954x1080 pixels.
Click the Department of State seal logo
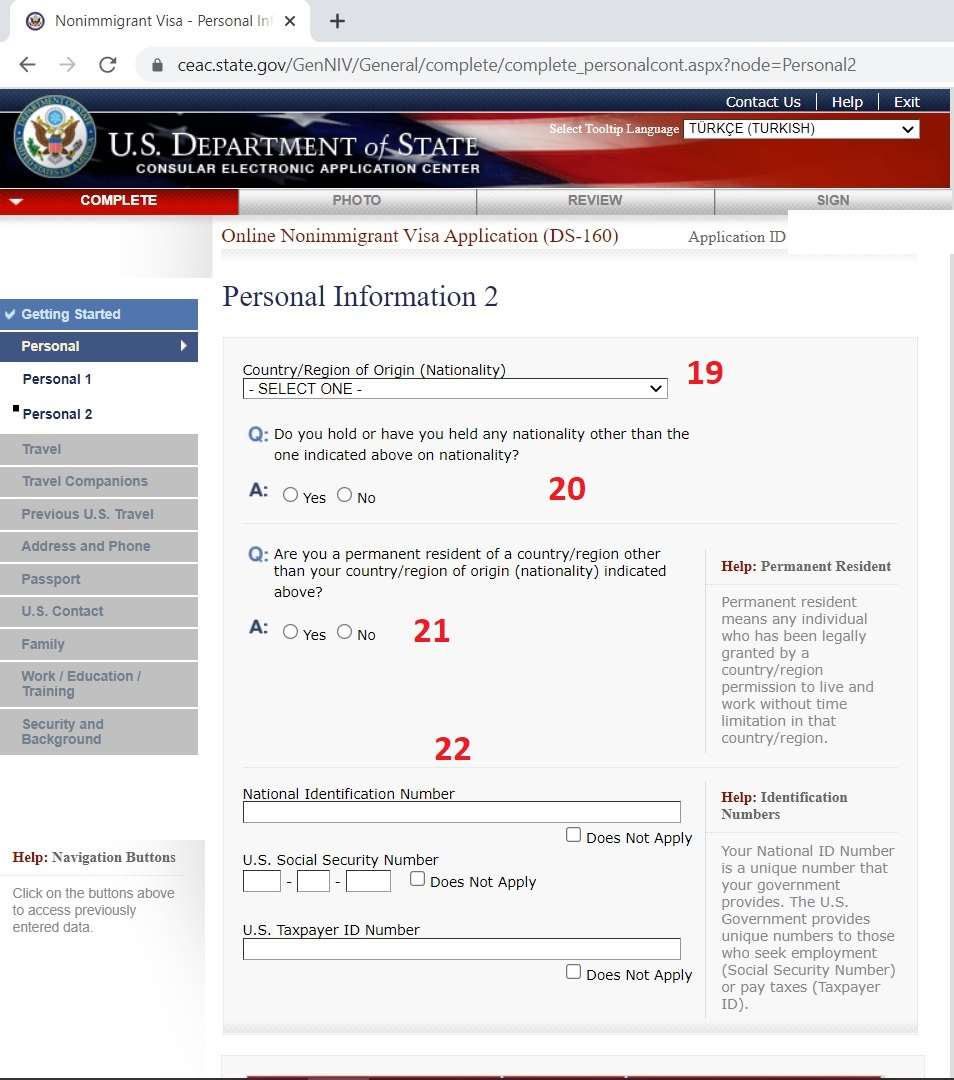click(x=54, y=136)
